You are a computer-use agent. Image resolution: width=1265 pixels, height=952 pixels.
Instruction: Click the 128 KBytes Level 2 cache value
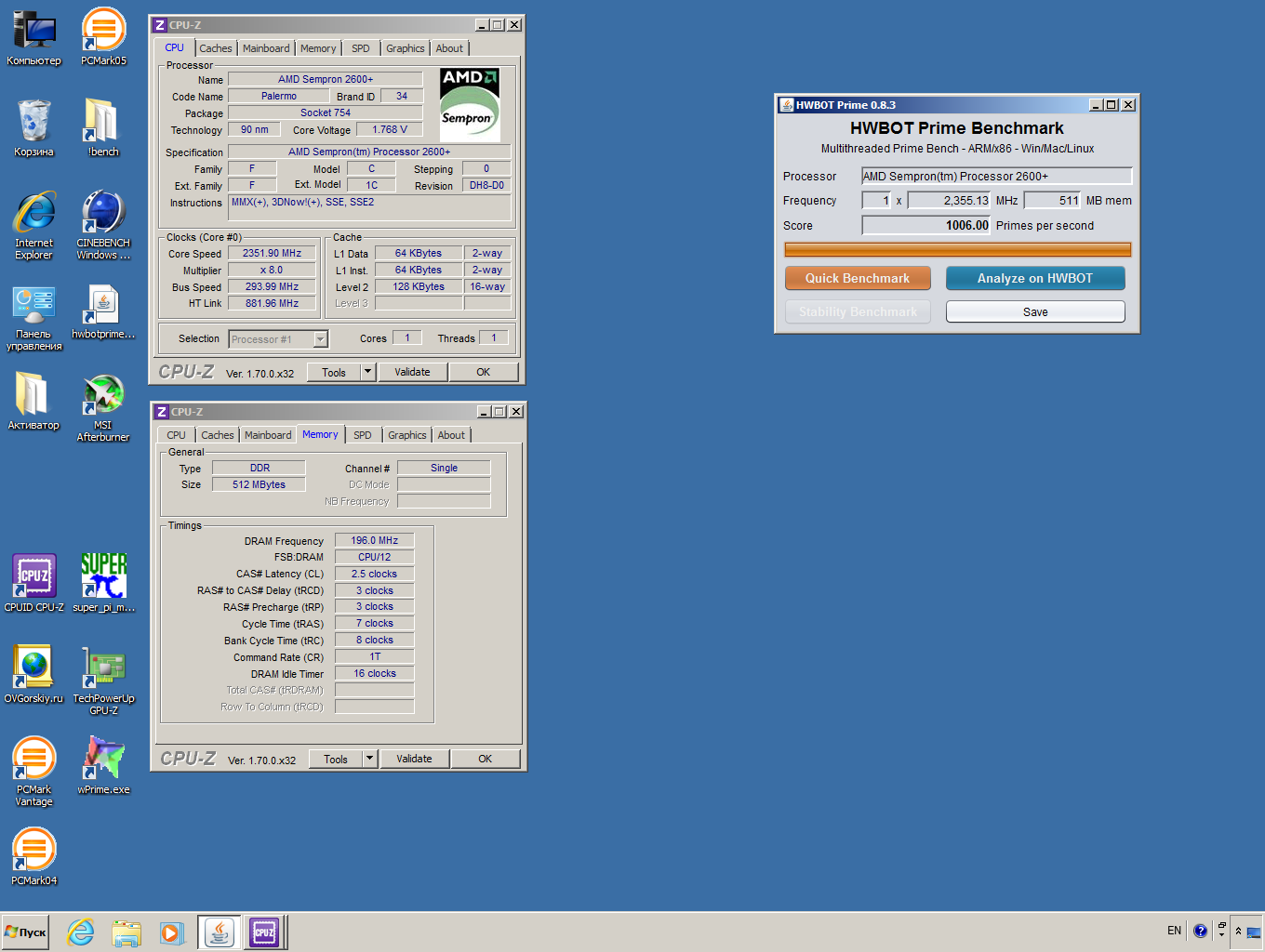[419, 286]
